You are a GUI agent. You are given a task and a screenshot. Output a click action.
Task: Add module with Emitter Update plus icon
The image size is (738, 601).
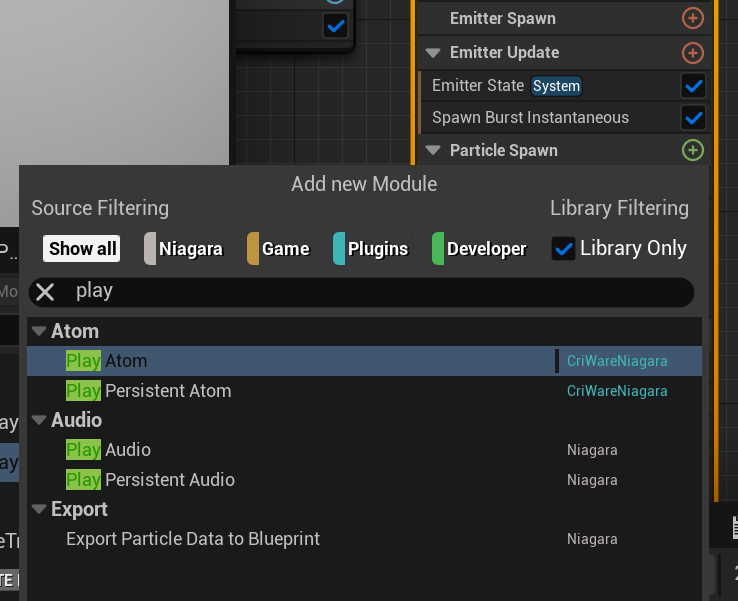(x=692, y=52)
